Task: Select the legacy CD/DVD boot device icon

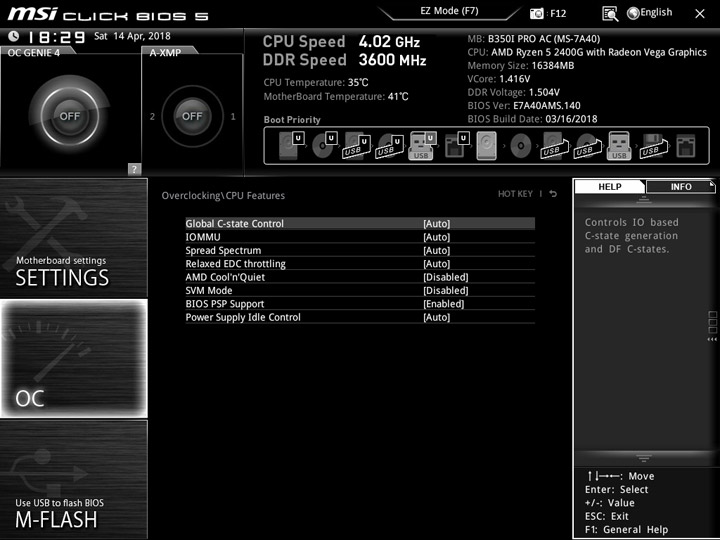Action: (x=521, y=146)
